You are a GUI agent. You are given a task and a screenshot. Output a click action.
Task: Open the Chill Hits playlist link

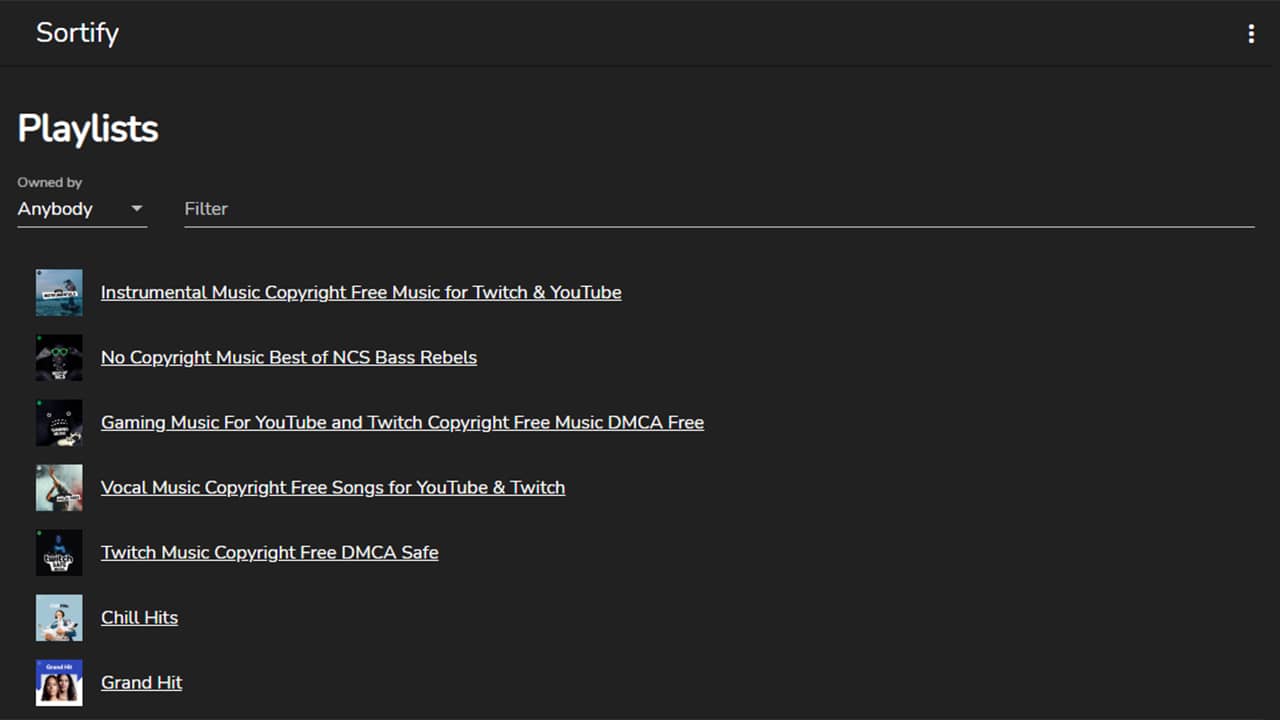pyautogui.click(x=139, y=617)
